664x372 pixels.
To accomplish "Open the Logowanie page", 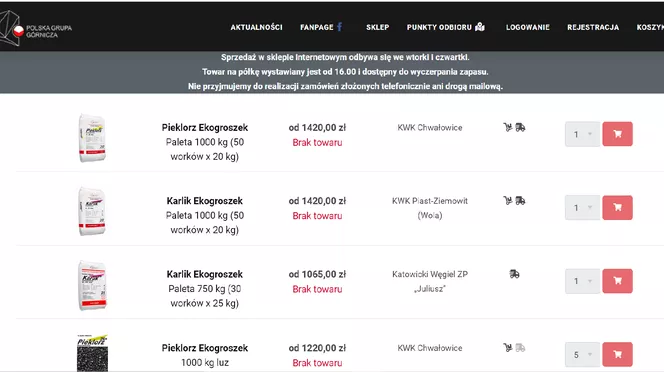I will point(528,27).
